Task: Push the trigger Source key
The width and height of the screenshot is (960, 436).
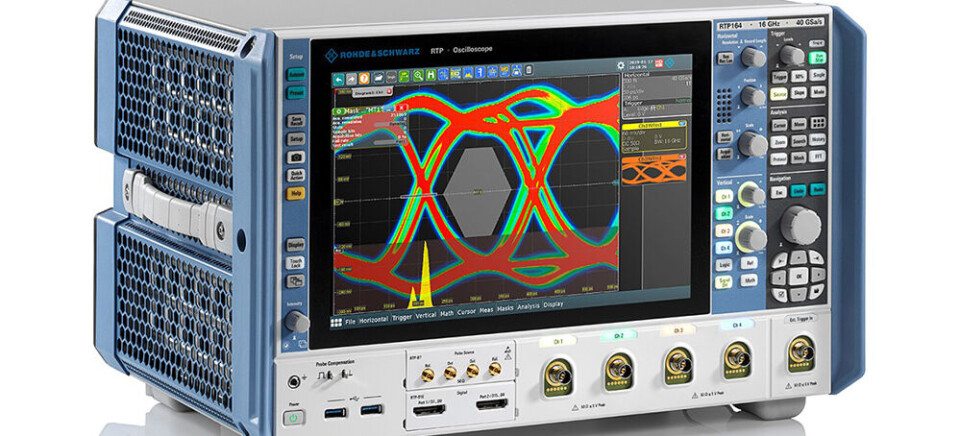Action: click(x=779, y=95)
